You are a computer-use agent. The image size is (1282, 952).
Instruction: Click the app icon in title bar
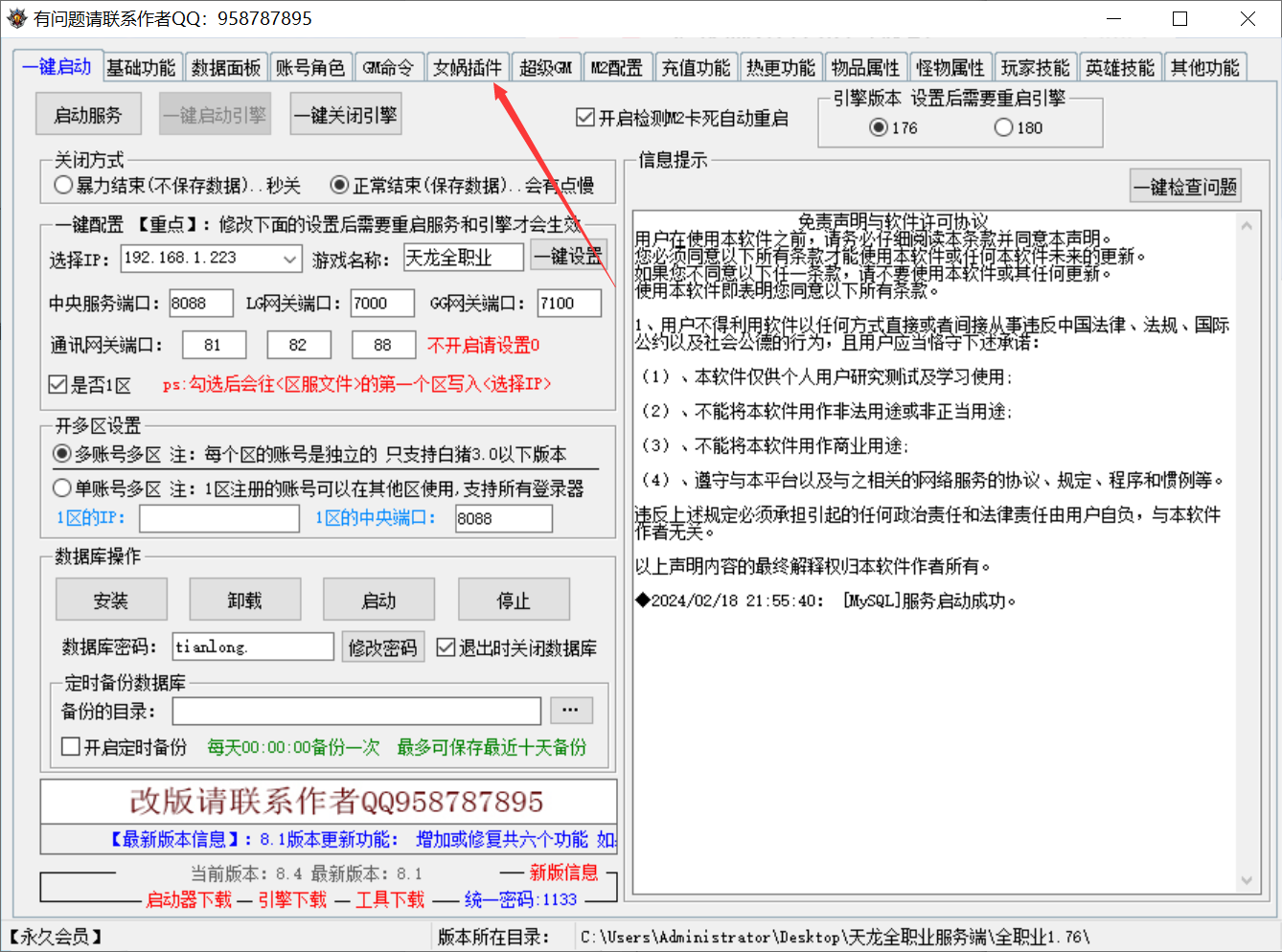16,18
